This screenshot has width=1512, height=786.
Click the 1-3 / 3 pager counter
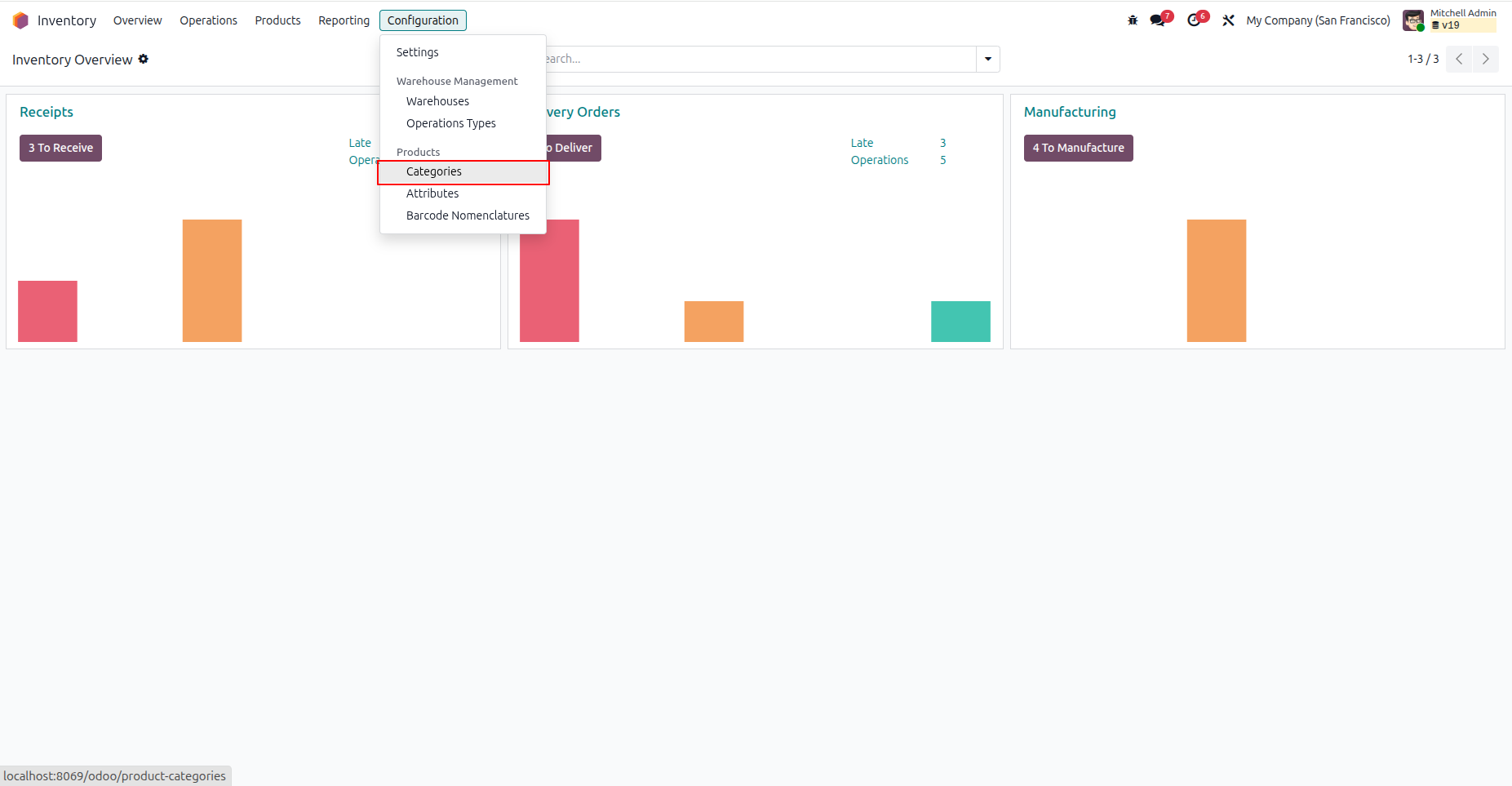1423,59
